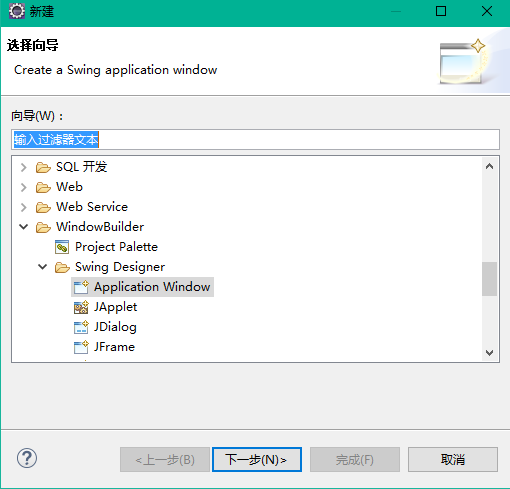Close the 新建 dialog
This screenshot has height=489, width=510.
click(487, 11)
